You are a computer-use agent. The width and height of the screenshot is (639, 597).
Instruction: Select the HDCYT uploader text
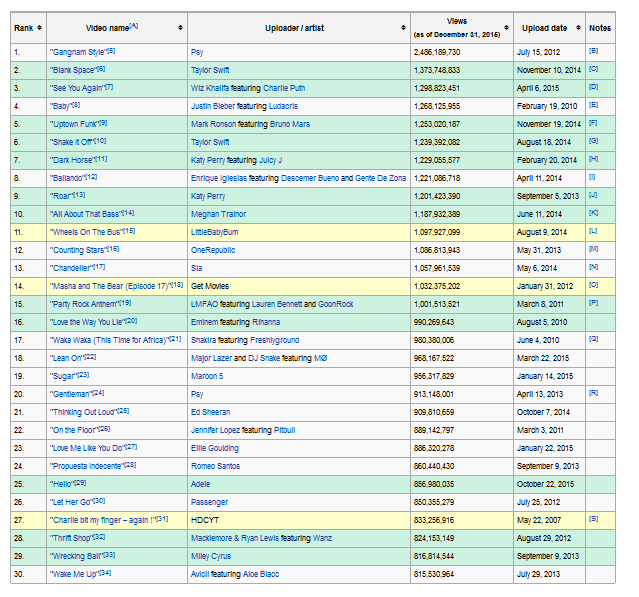tap(205, 520)
